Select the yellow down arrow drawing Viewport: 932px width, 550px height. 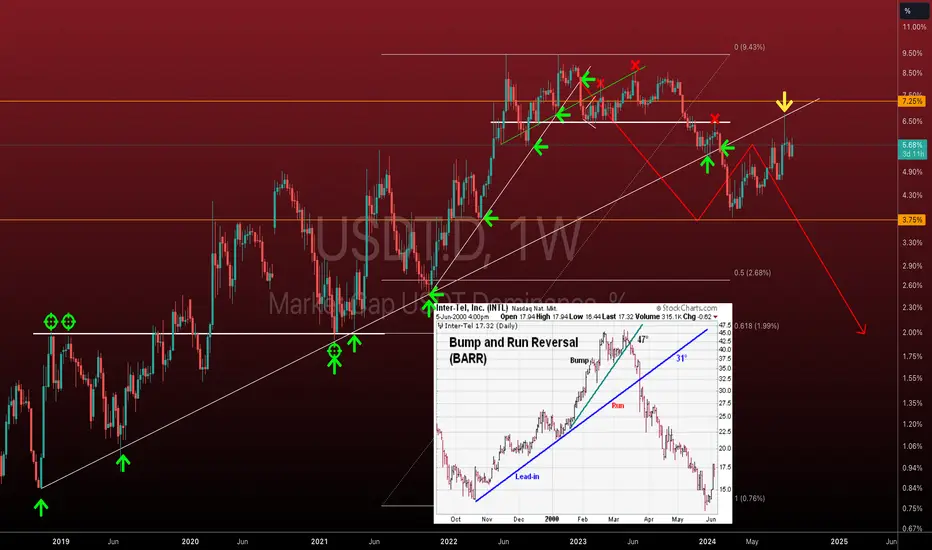pyautogui.click(x=784, y=102)
